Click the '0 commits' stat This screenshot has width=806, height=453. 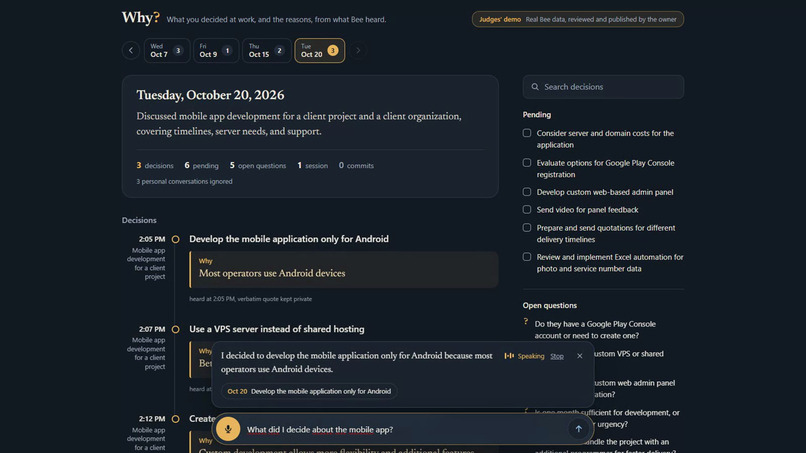(x=356, y=166)
